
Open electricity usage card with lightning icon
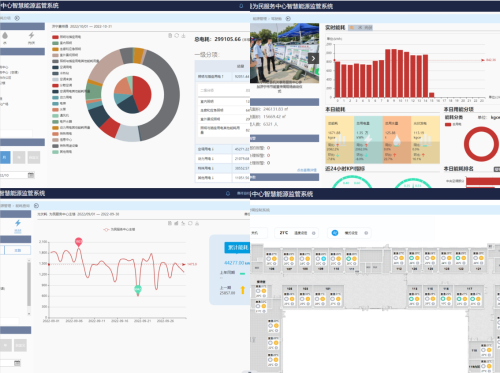(x=368, y=140)
